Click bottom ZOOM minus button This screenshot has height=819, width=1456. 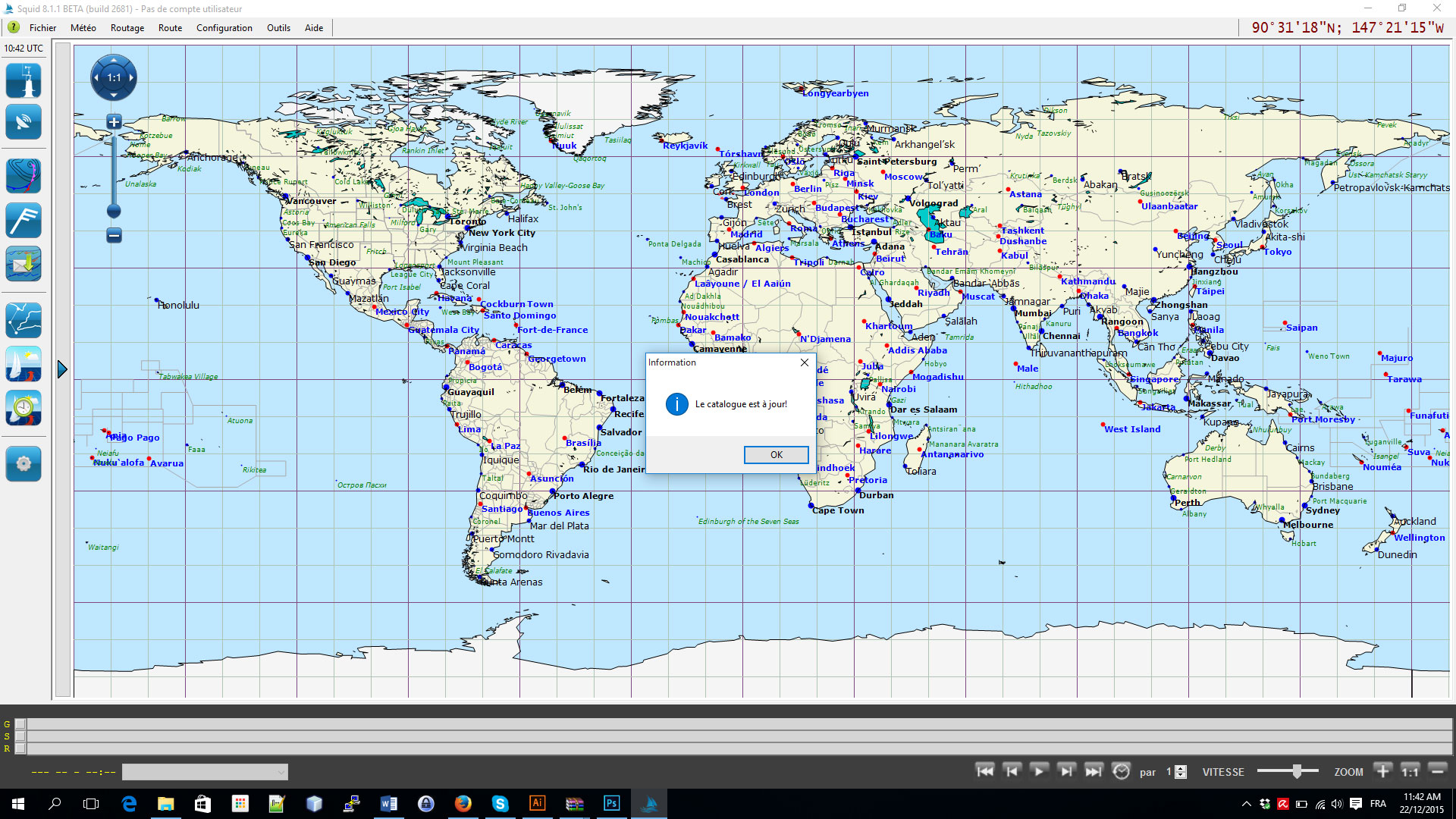pyautogui.click(x=1438, y=771)
